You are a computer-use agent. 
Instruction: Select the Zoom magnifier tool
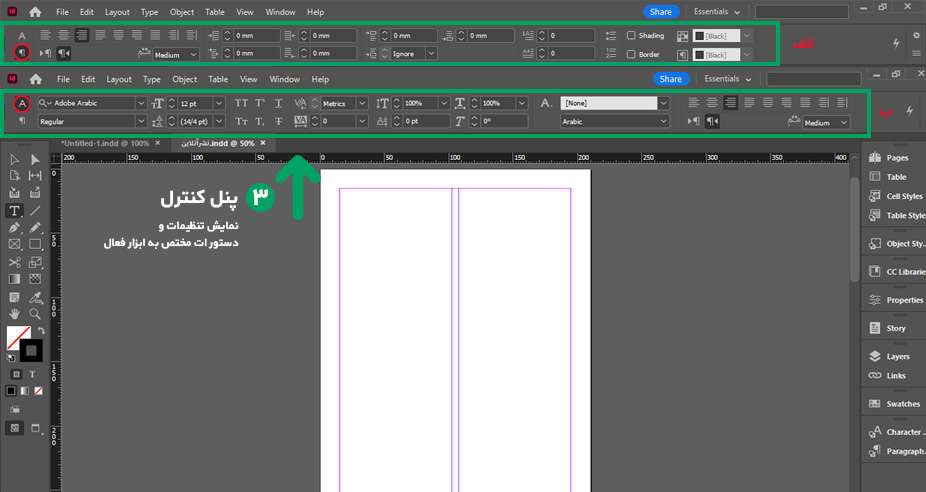35,314
